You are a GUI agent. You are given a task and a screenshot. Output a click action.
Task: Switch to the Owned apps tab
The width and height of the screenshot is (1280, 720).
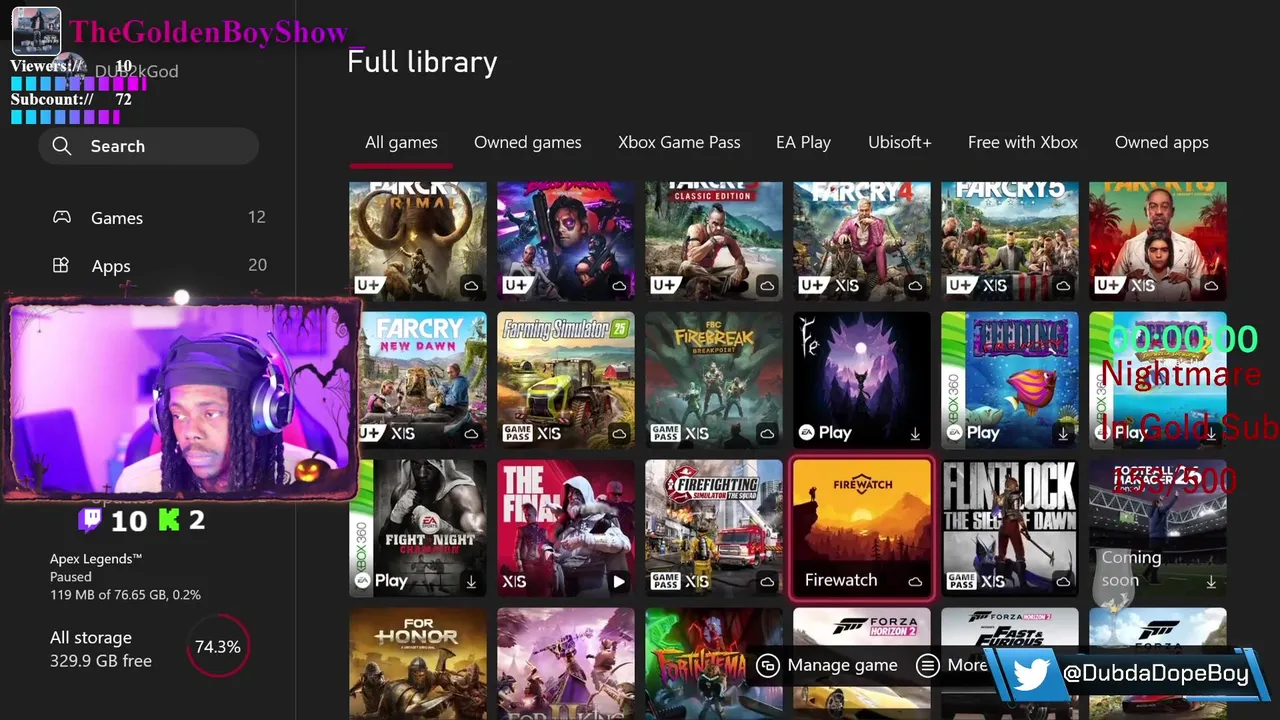click(1161, 142)
